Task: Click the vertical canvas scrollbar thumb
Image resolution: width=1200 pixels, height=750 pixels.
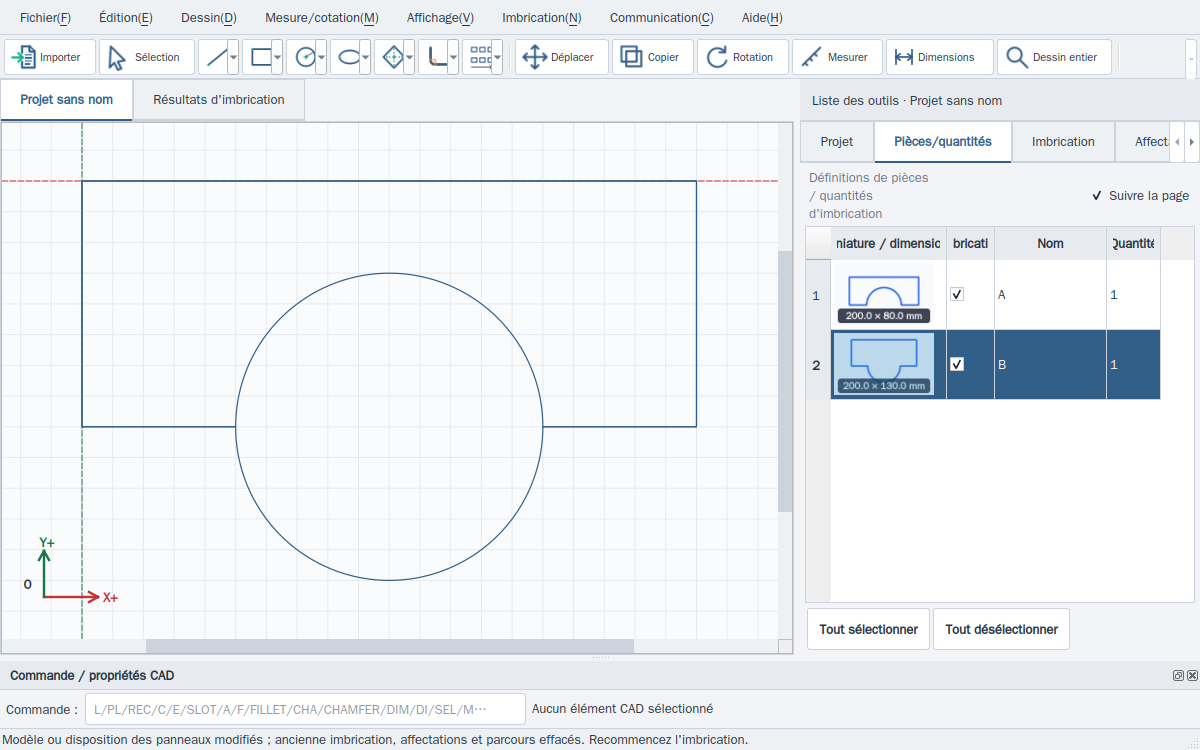Action: (785, 380)
